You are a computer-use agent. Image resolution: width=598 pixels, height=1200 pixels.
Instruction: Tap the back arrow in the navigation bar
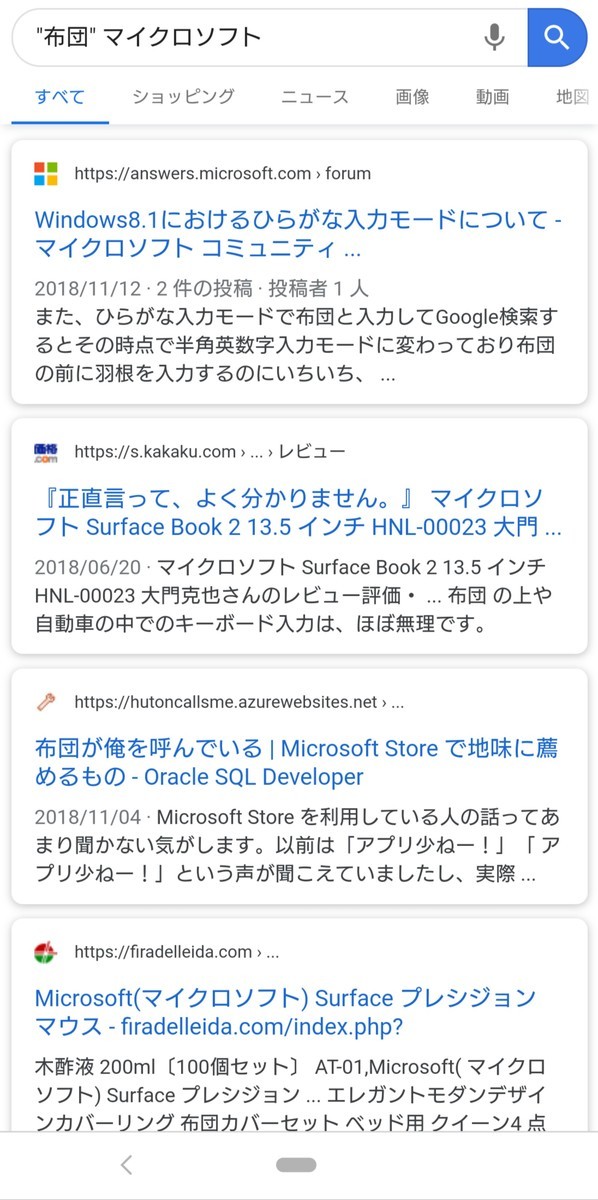pyautogui.click(x=126, y=1164)
